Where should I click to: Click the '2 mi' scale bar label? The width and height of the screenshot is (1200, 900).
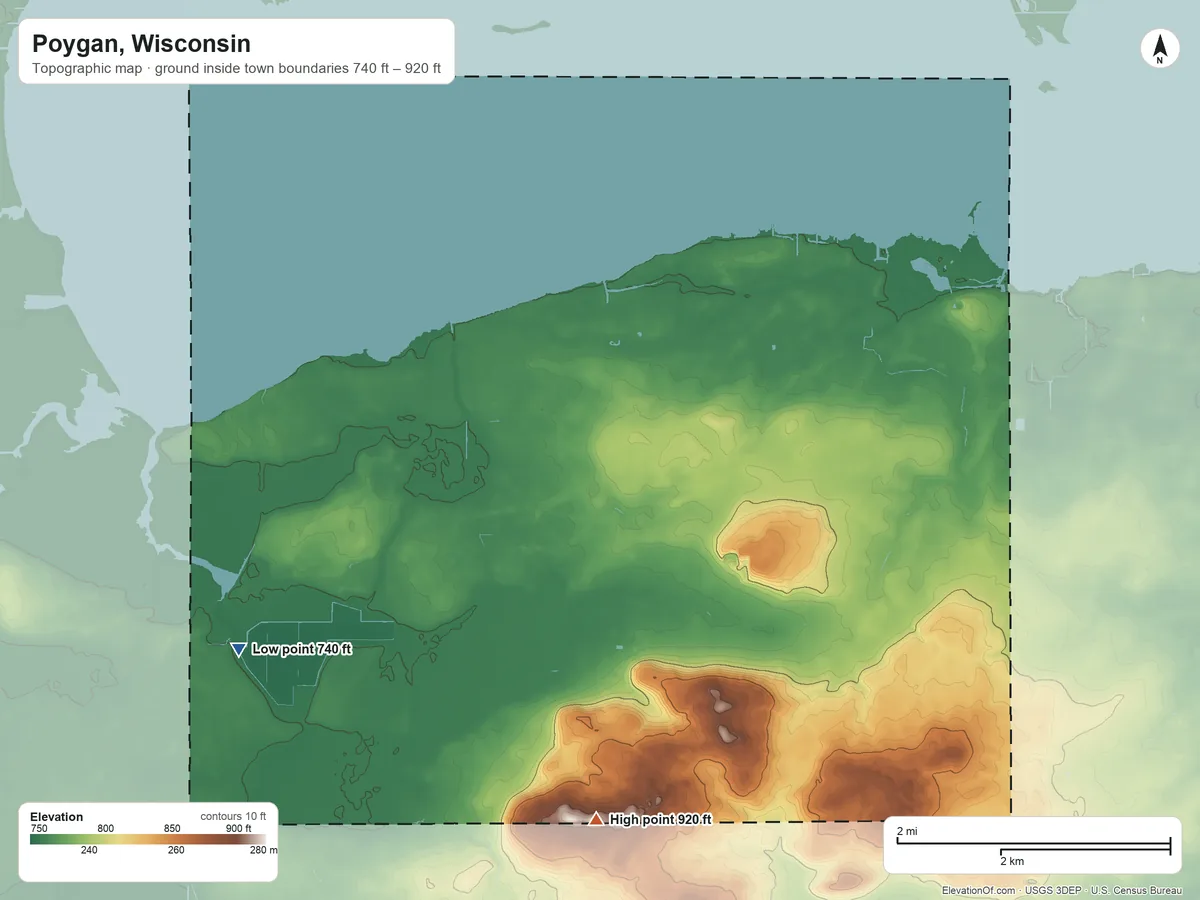click(x=907, y=832)
